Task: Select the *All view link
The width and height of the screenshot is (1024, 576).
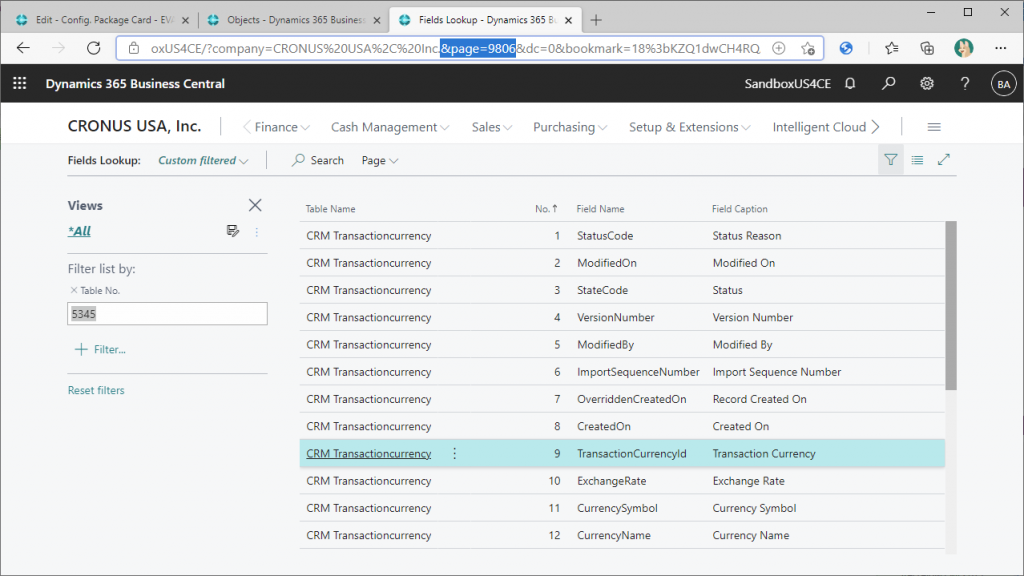Action: pyautogui.click(x=79, y=231)
